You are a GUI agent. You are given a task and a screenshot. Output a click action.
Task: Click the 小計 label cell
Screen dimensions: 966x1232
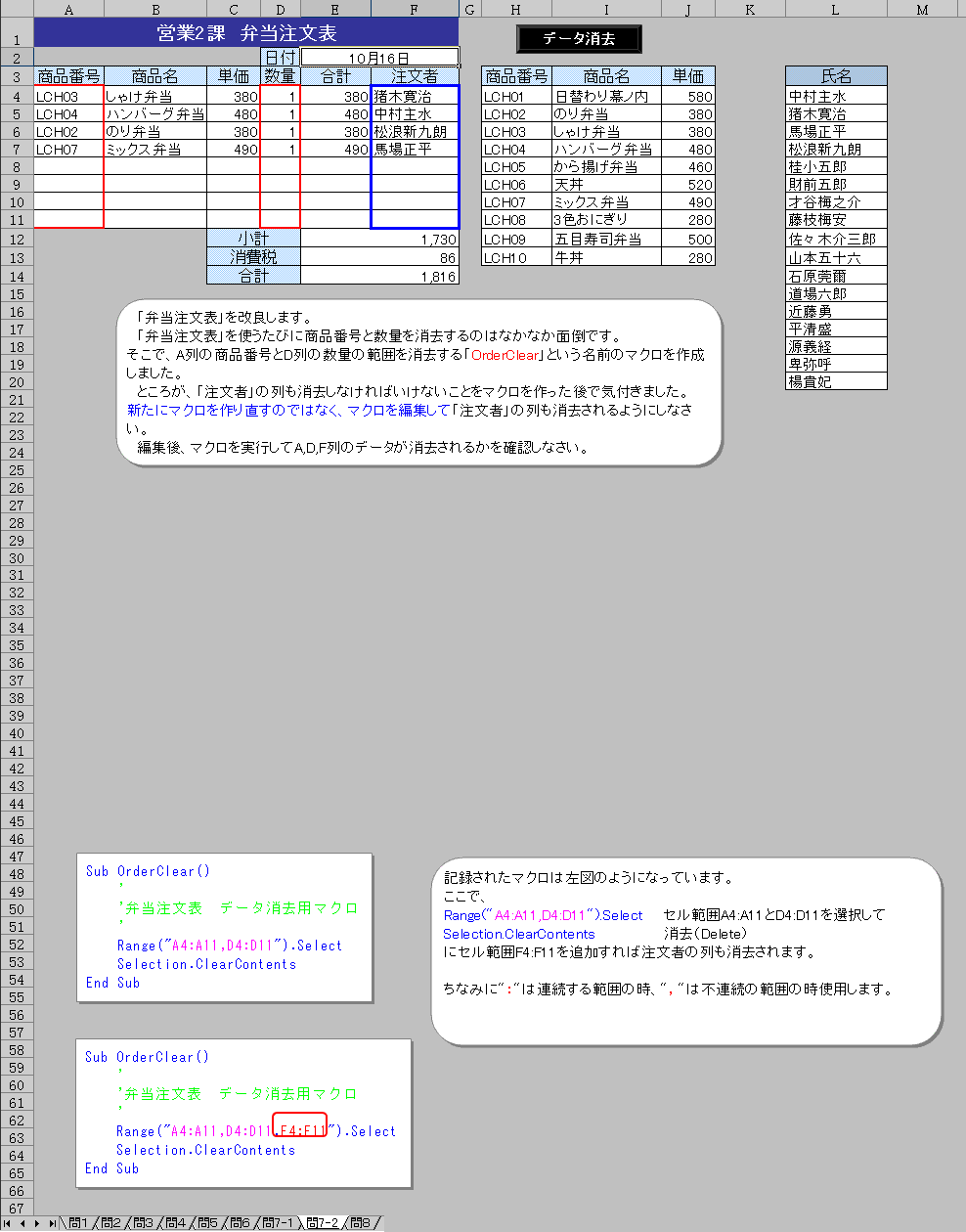coord(253,240)
